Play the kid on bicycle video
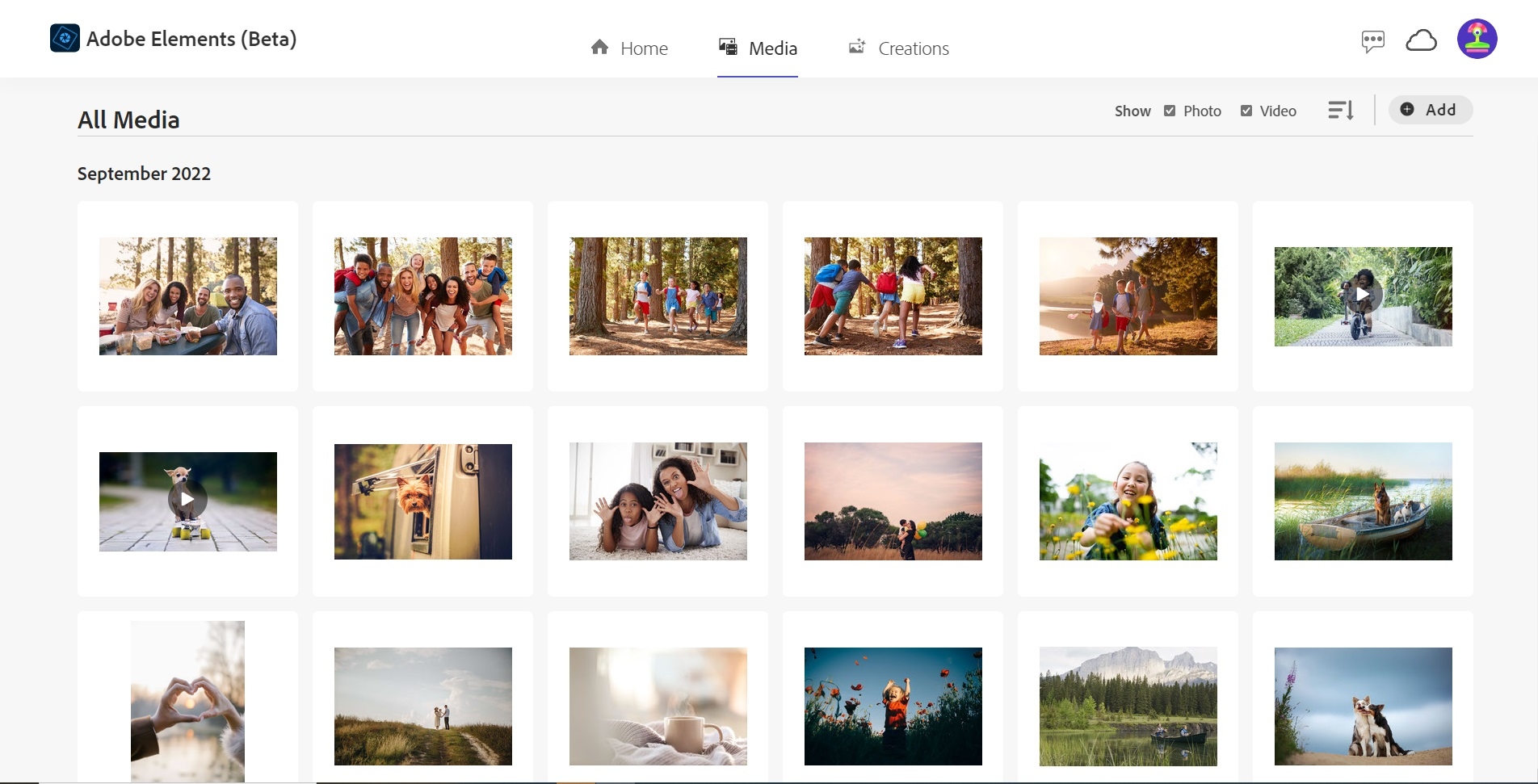Image resolution: width=1538 pixels, height=784 pixels. 1363,296
